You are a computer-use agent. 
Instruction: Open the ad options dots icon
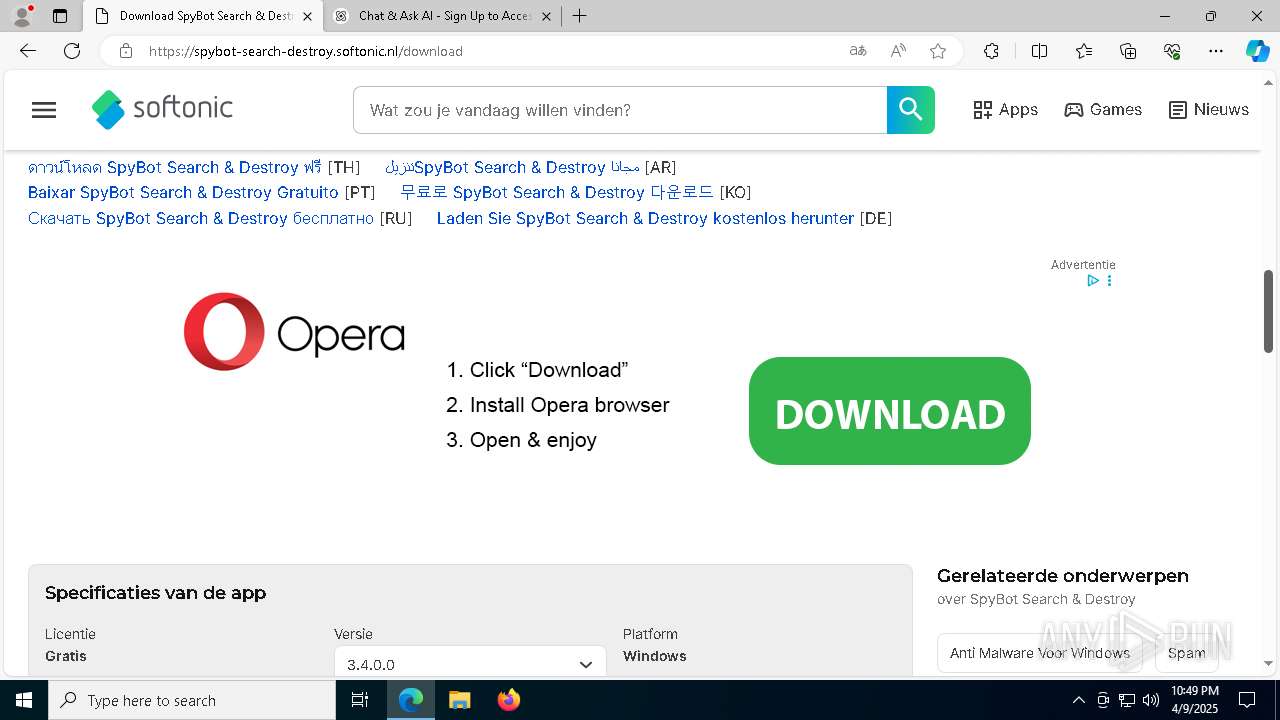(1109, 281)
